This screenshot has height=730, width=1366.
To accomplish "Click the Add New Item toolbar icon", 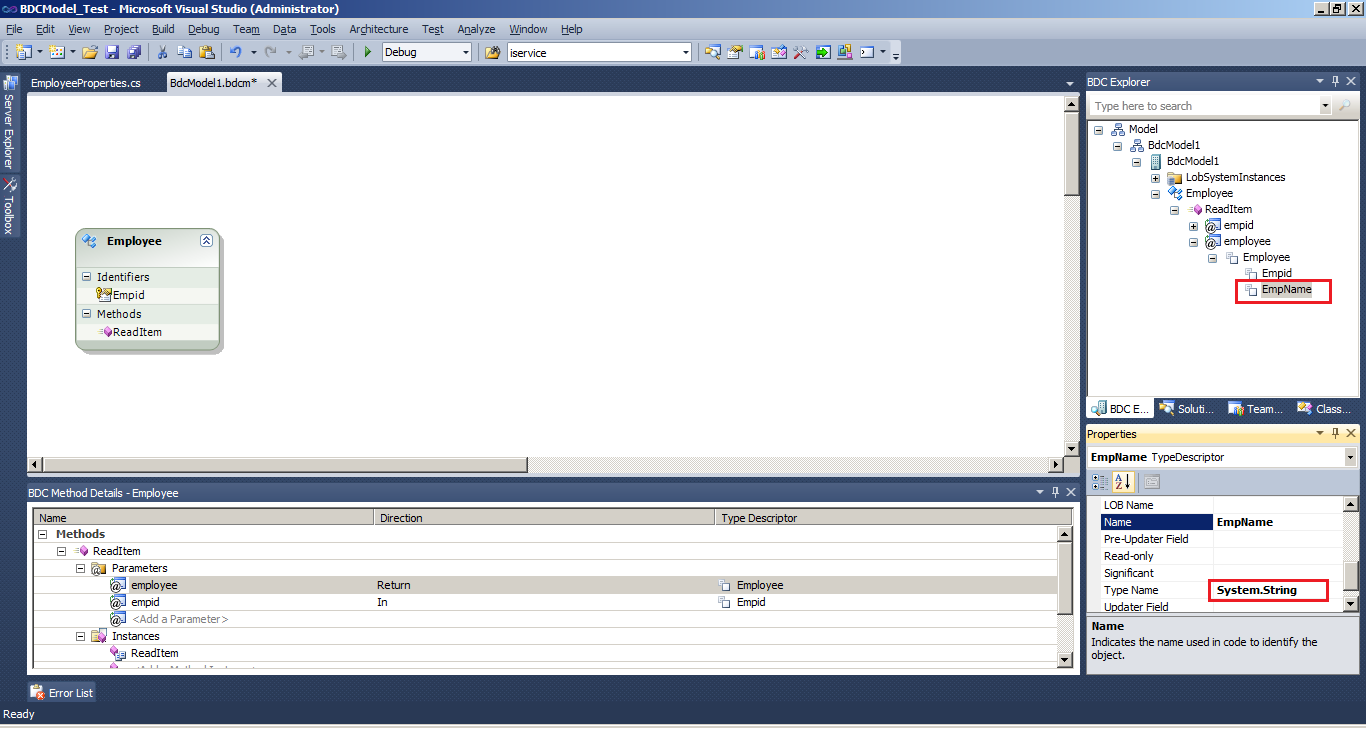I will 57,52.
